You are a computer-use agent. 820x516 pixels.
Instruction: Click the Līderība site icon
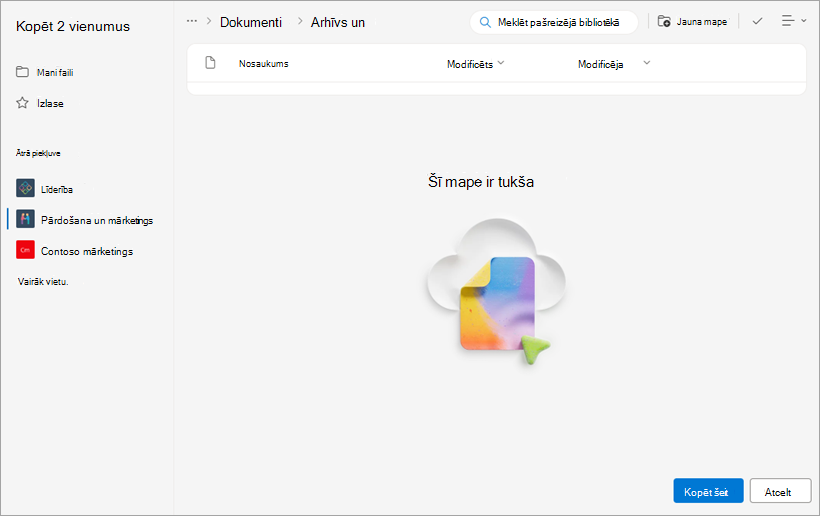25,189
